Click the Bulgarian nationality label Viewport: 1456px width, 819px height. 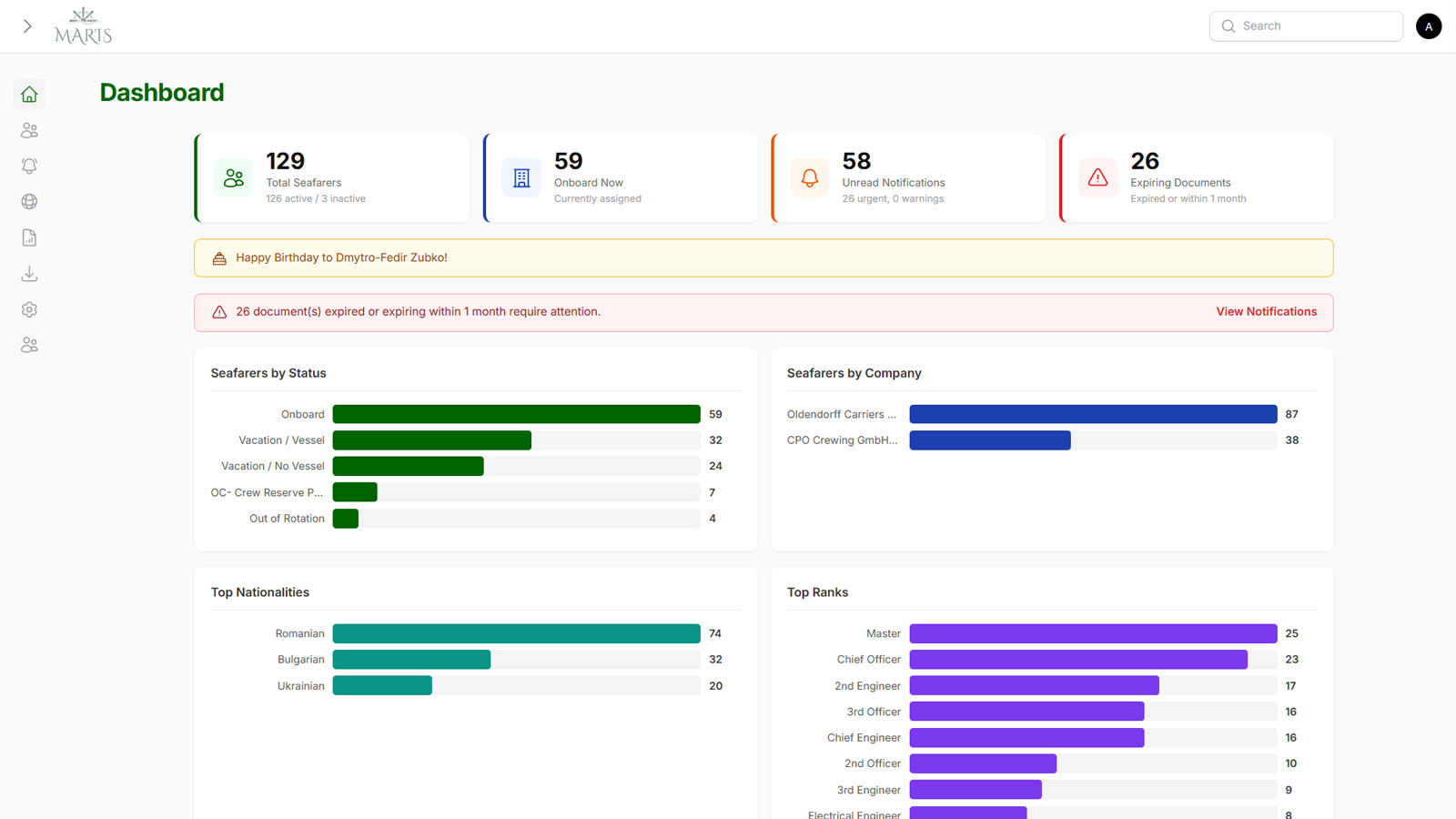[x=301, y=660]
